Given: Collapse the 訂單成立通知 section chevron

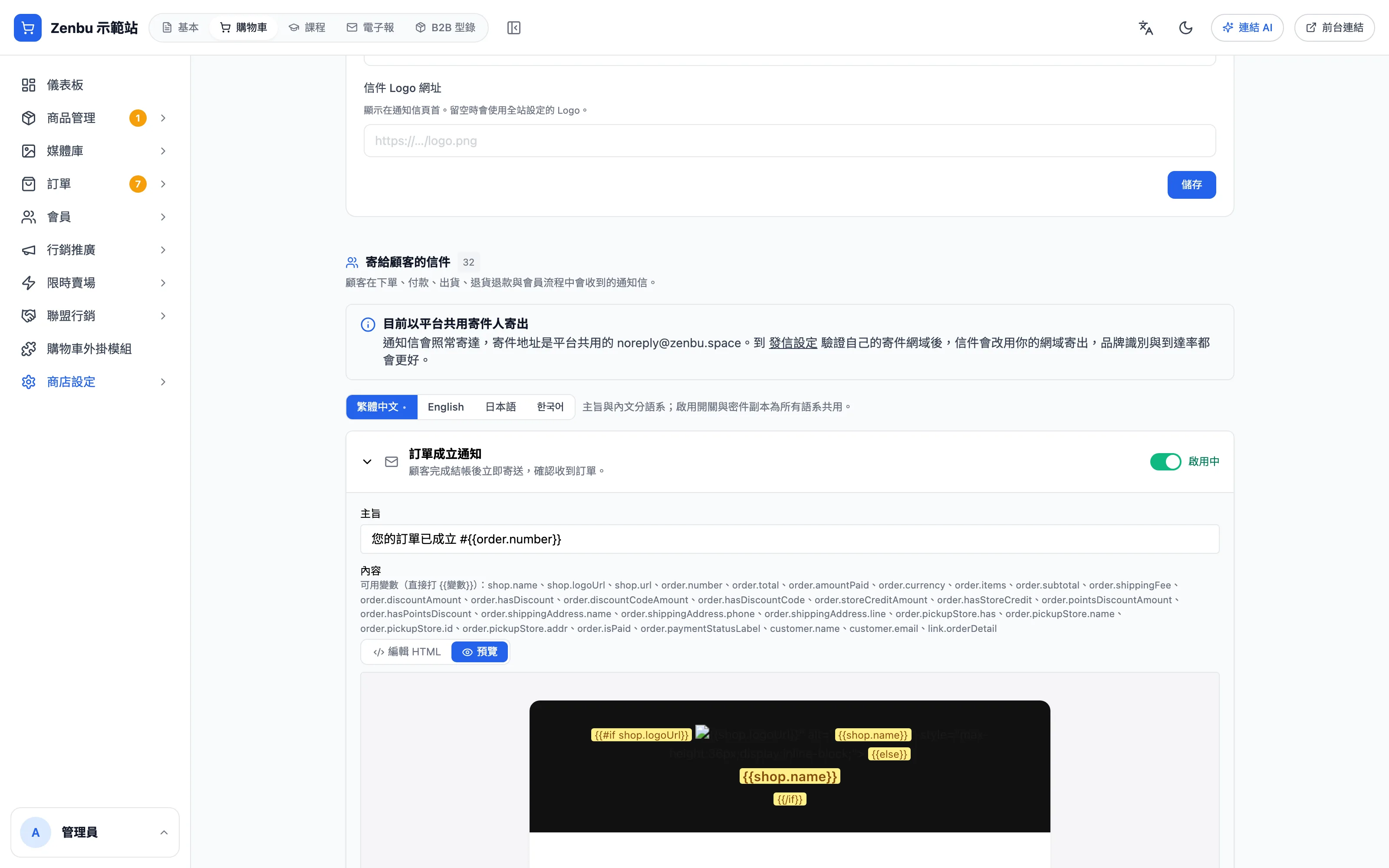Looking at the screenshot, I should point(367,461).
